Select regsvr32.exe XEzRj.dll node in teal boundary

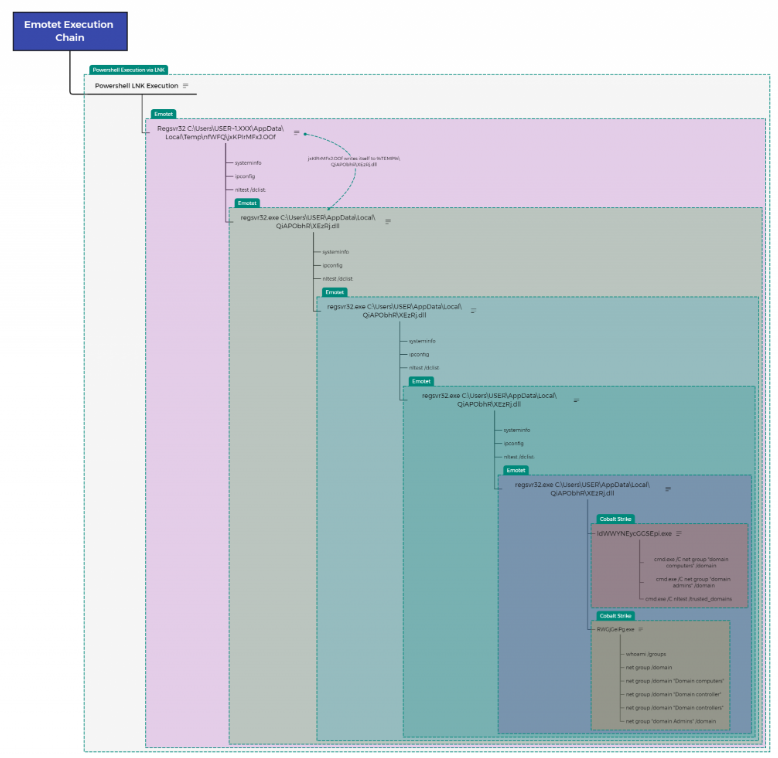489,400
